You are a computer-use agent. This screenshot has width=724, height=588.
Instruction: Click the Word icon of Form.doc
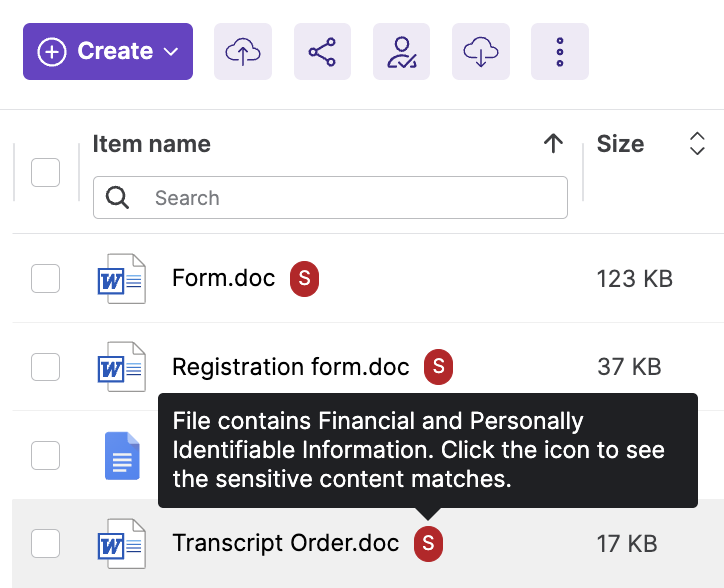click(x=121, y=279)
